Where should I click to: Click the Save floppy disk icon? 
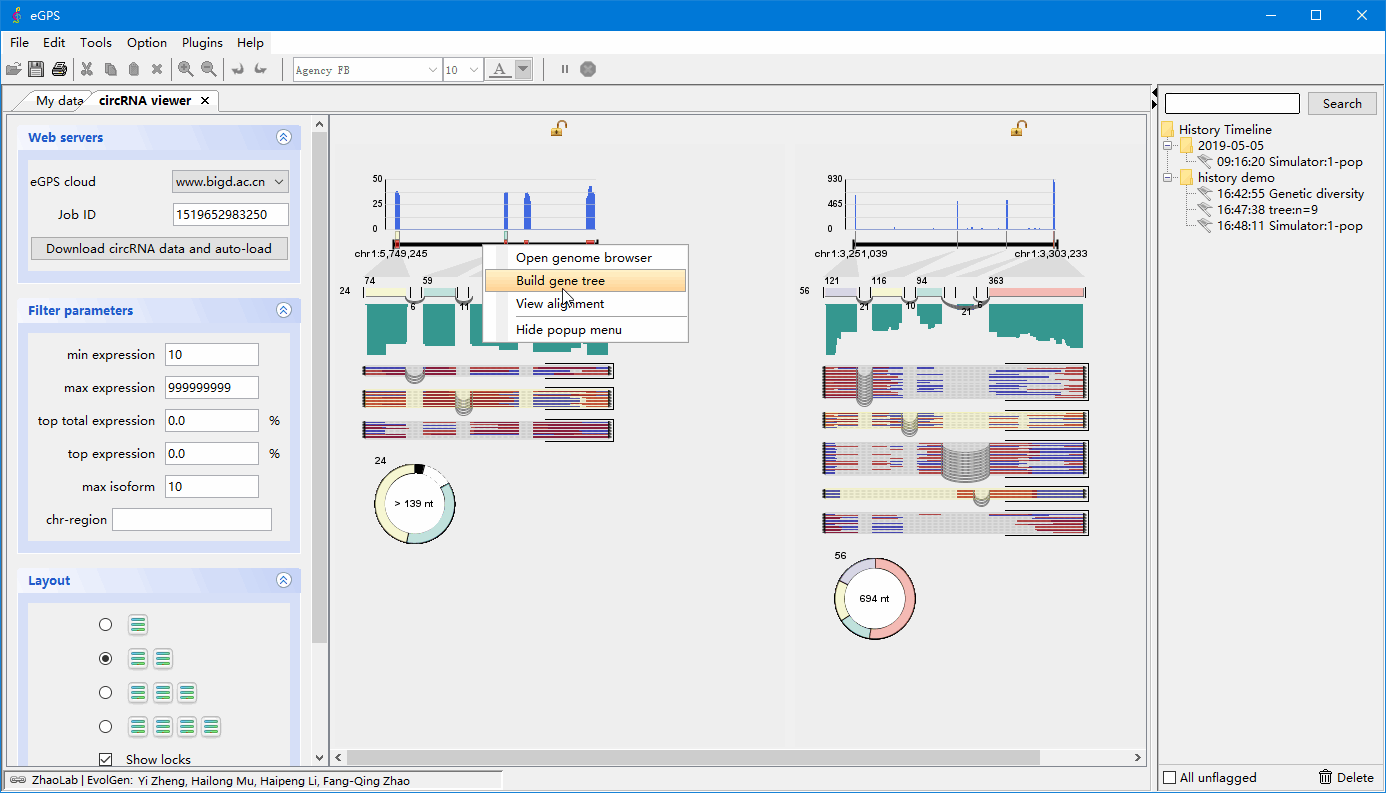(x=36, y=69)
